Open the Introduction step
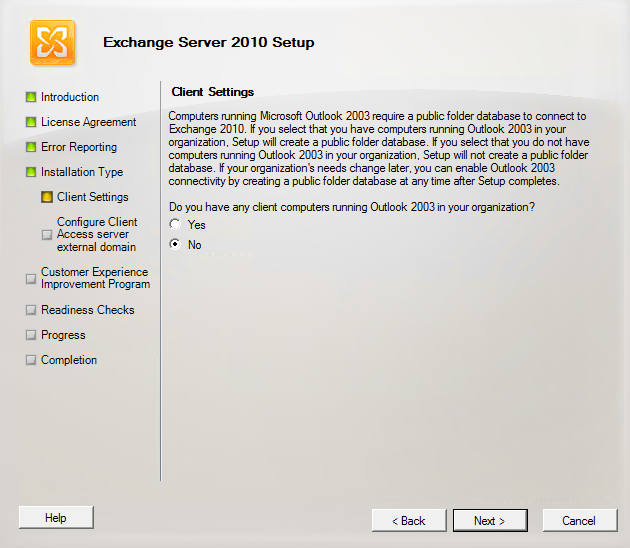Image resolution: width=630 pixels, height=548 pixels. tap(70, 97)
